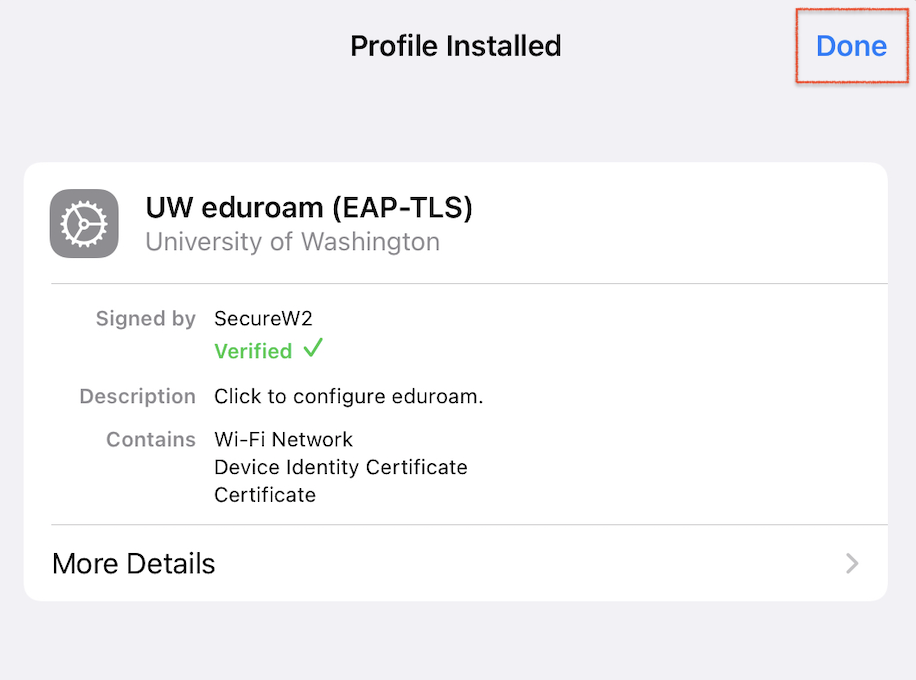This screenshot has height=680, width=916.
Task: Select the UW eduroam (EAP-TLS) title
Action: click(309, 207)
